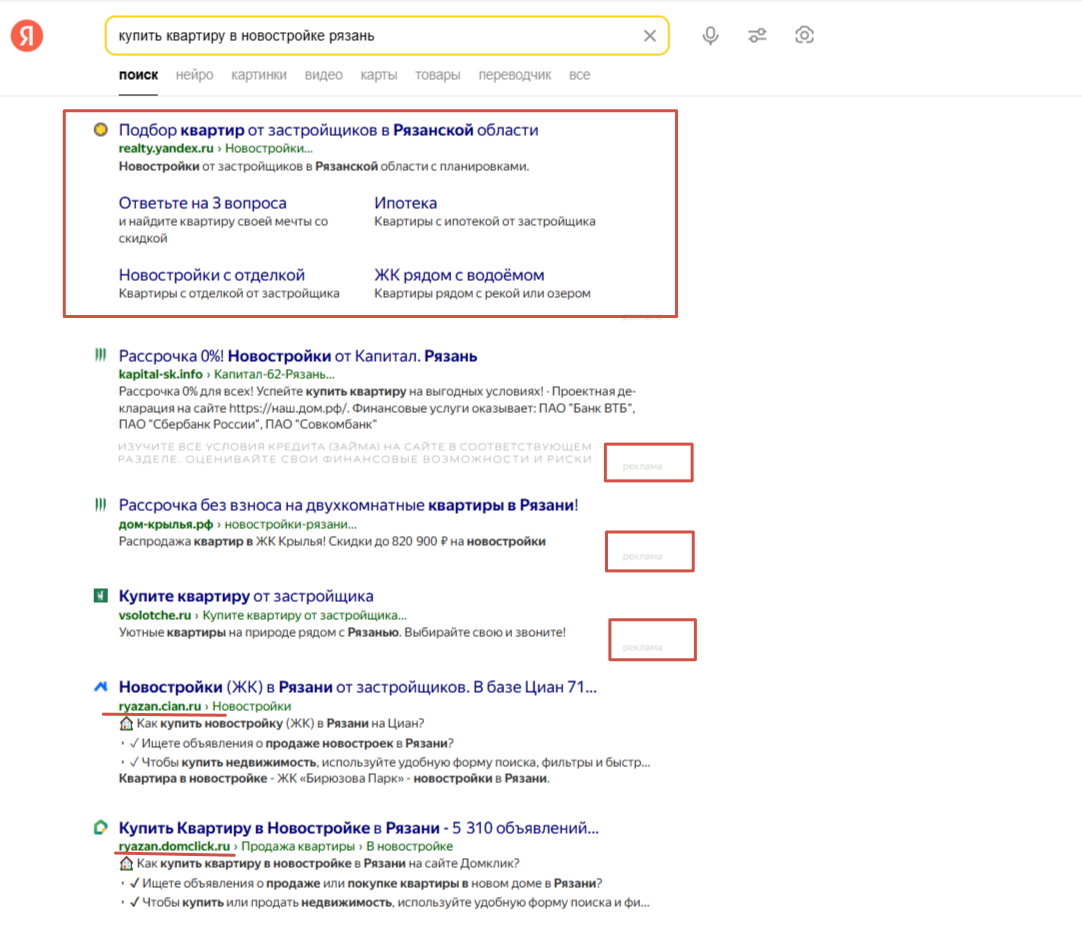Click the Yandex logo icon
Viewport: 1082px width, 927px height.
27,36
